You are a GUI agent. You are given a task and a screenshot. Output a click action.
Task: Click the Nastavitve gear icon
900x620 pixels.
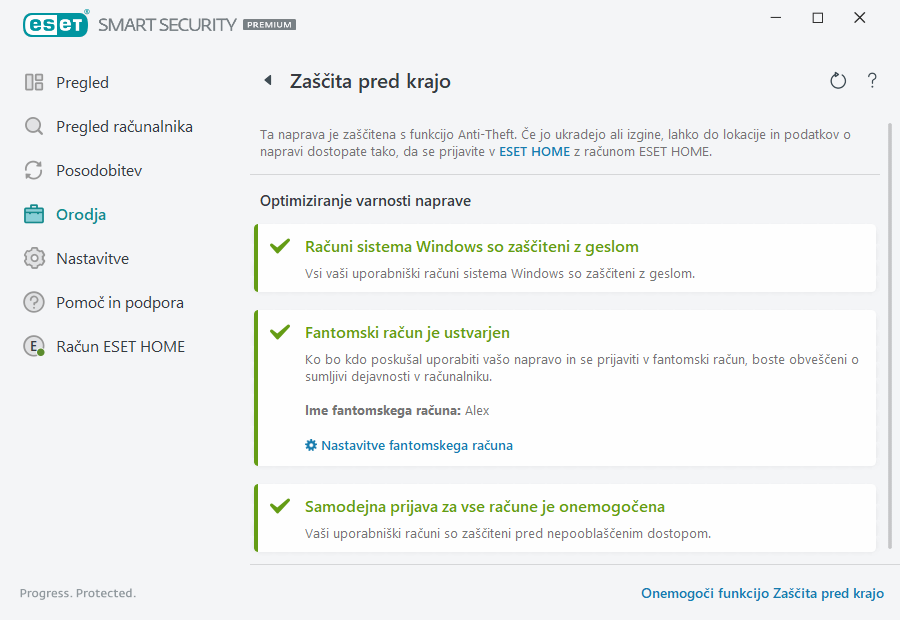pos(35,258)
